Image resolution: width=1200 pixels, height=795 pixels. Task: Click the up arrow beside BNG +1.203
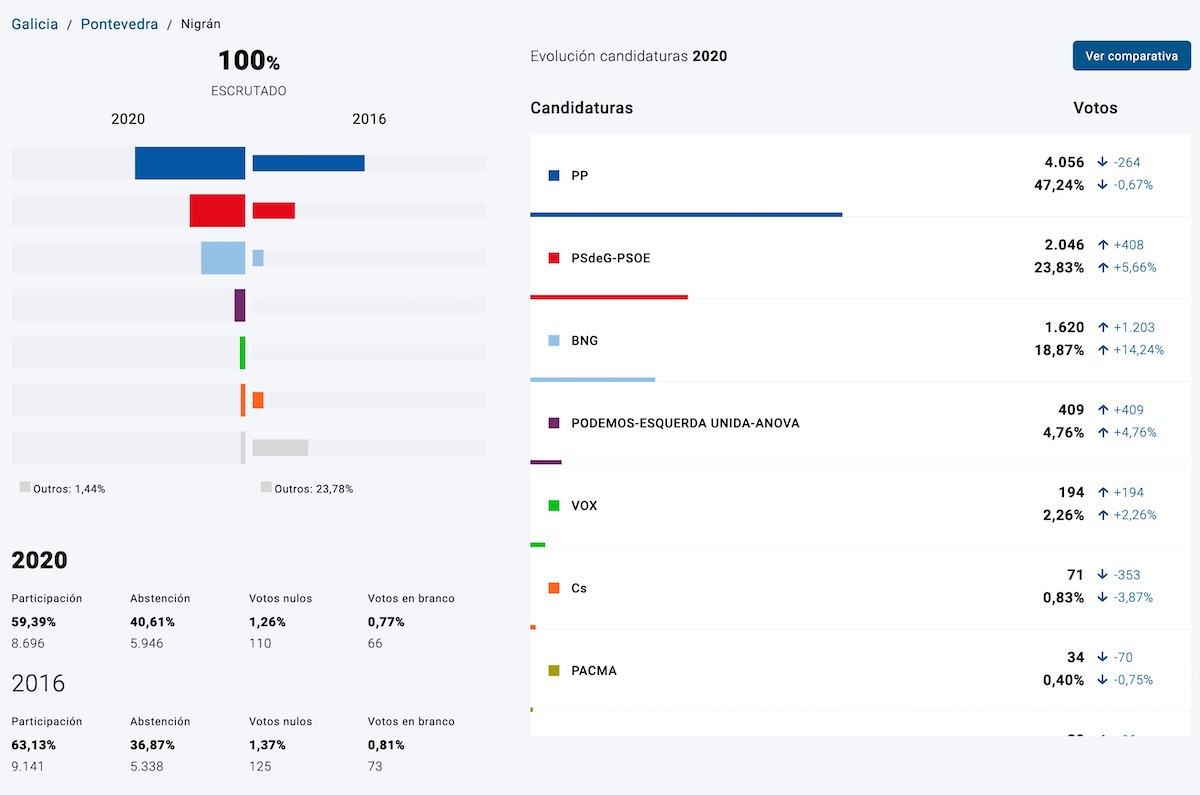point(1103,327)
